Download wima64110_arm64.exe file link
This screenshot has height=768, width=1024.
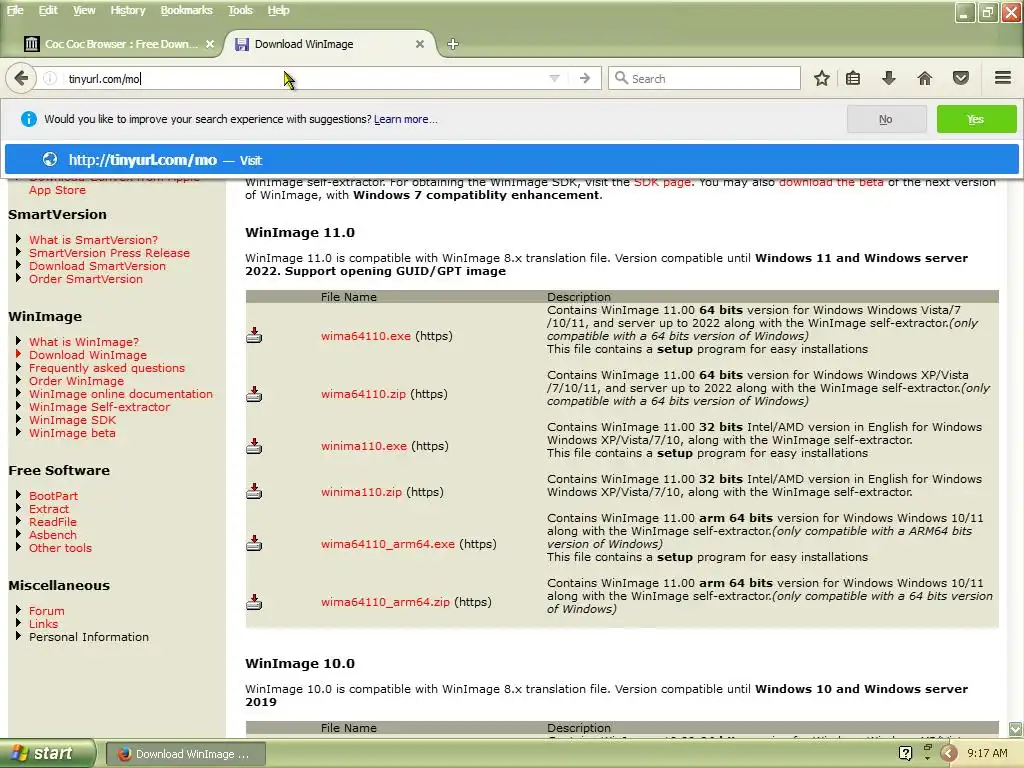(388, 544)
